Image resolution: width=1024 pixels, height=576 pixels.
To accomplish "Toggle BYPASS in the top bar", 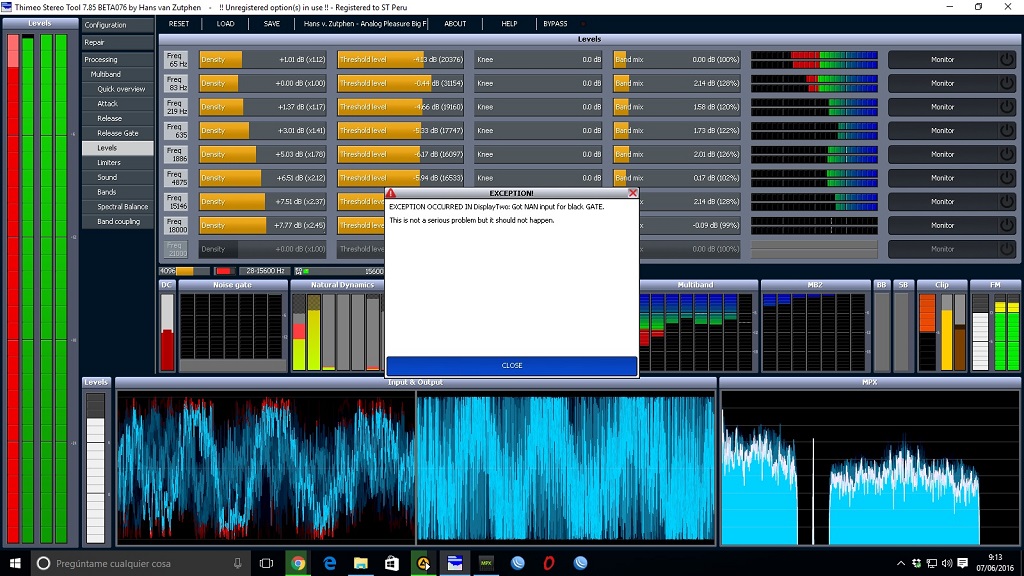I will tap(555, 24).
